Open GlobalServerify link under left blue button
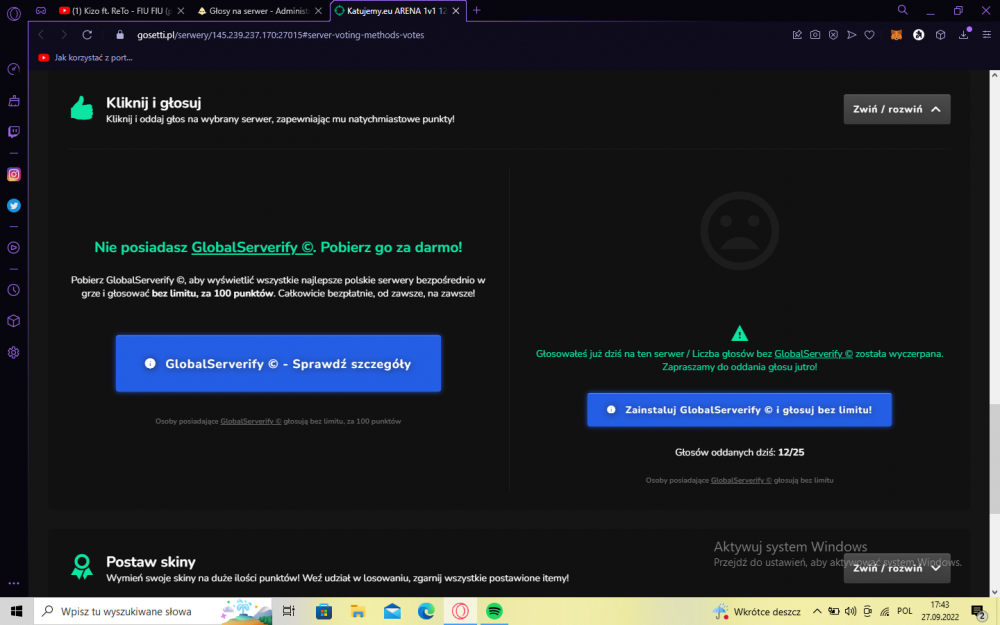Viewport: 1000px width, 625px height. (251, 421)
